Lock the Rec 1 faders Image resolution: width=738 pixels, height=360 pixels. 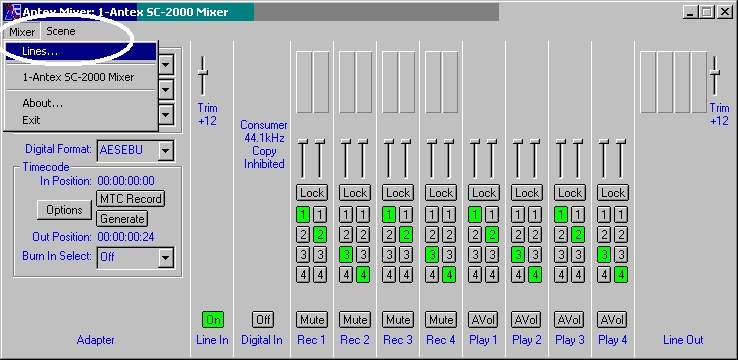point(312,192)
